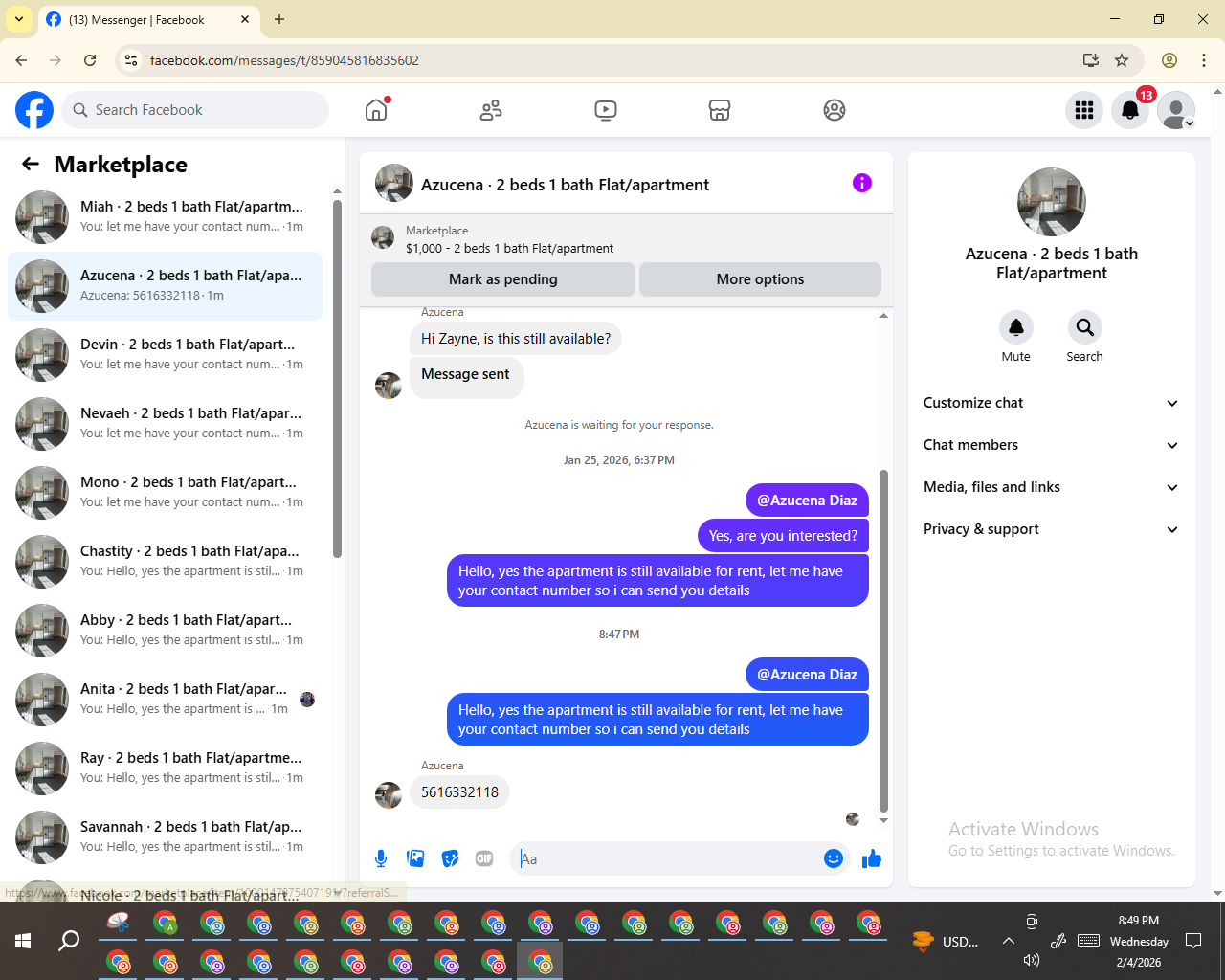Open the $1,000 2 beds listing link
The height and width of the screenshot is (980, 1225).
509,248
